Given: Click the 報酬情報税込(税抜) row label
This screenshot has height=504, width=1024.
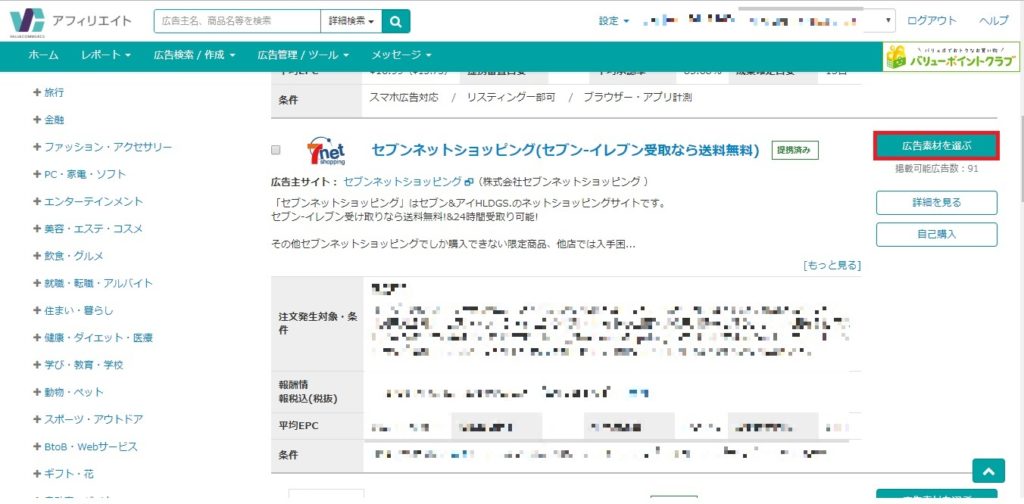Looking at the screenshot, I should coord(310,392).
